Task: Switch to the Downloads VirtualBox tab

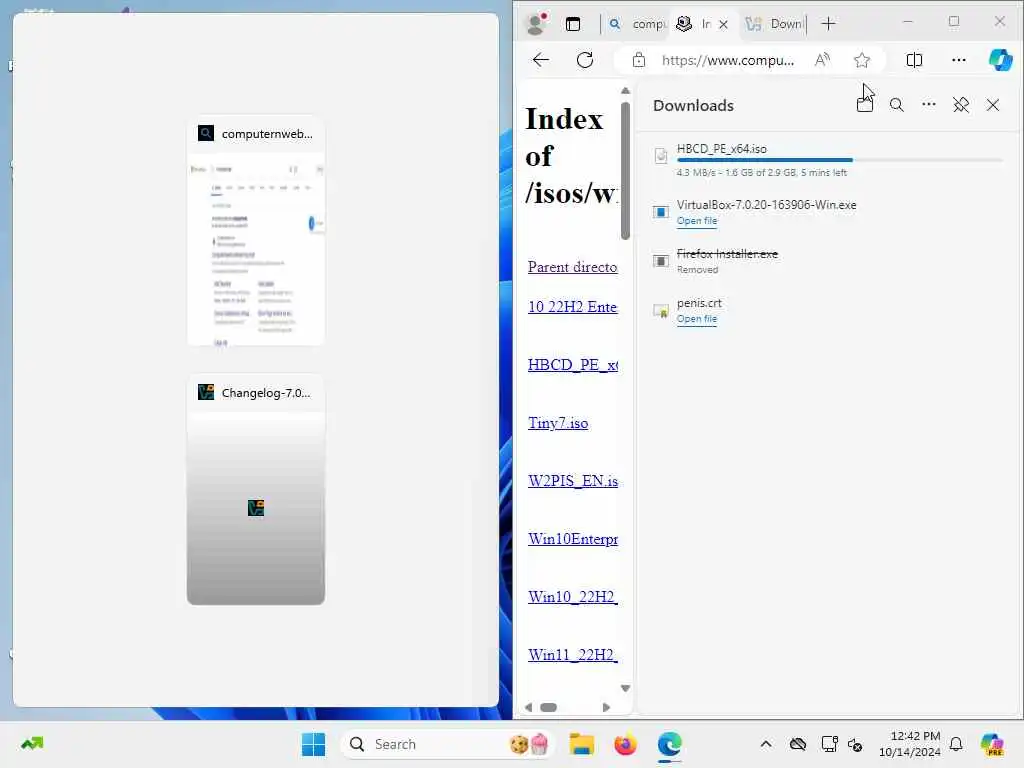Action: point(774,24)
